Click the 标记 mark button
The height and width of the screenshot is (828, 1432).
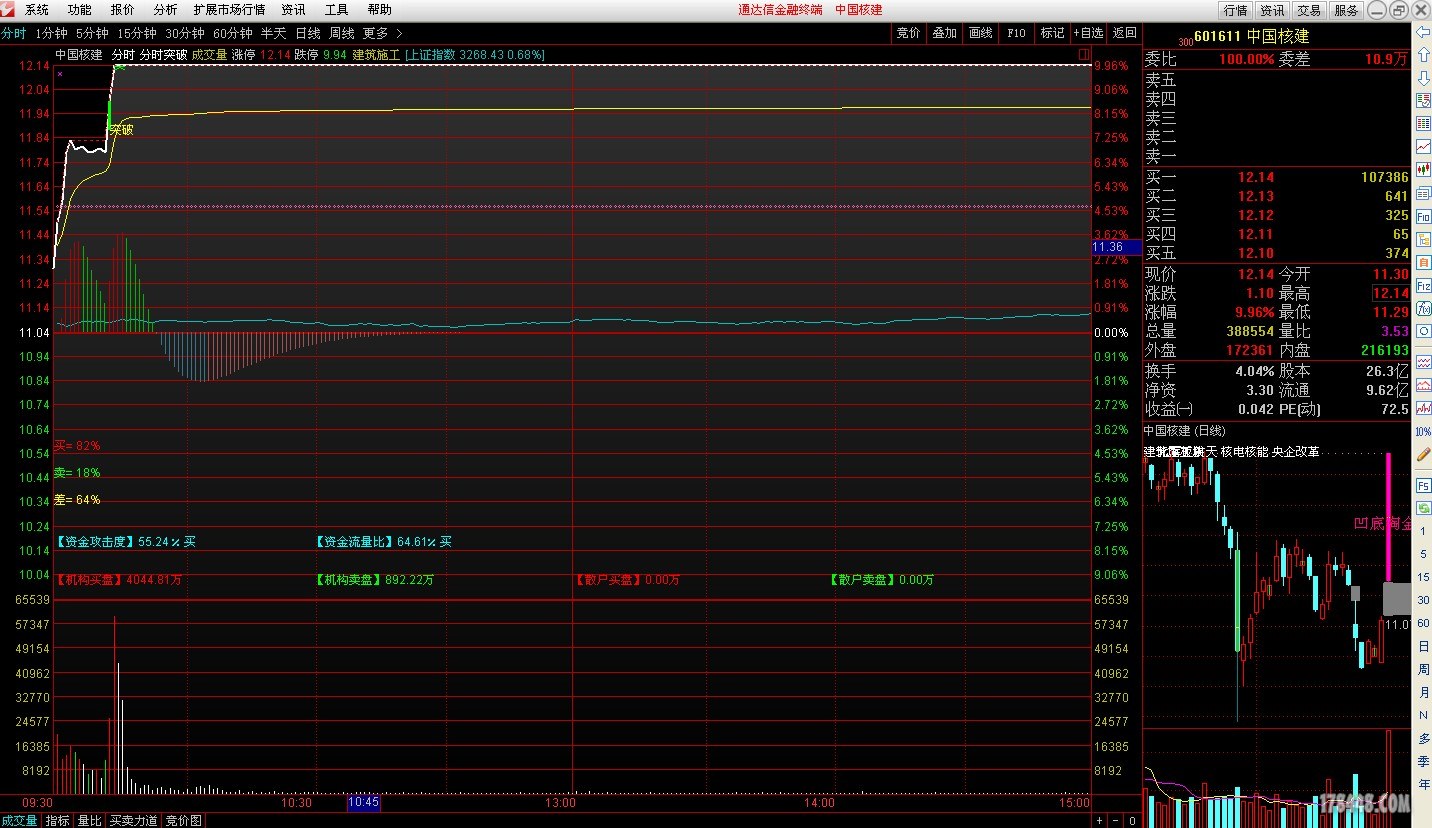click(1052, 33)
